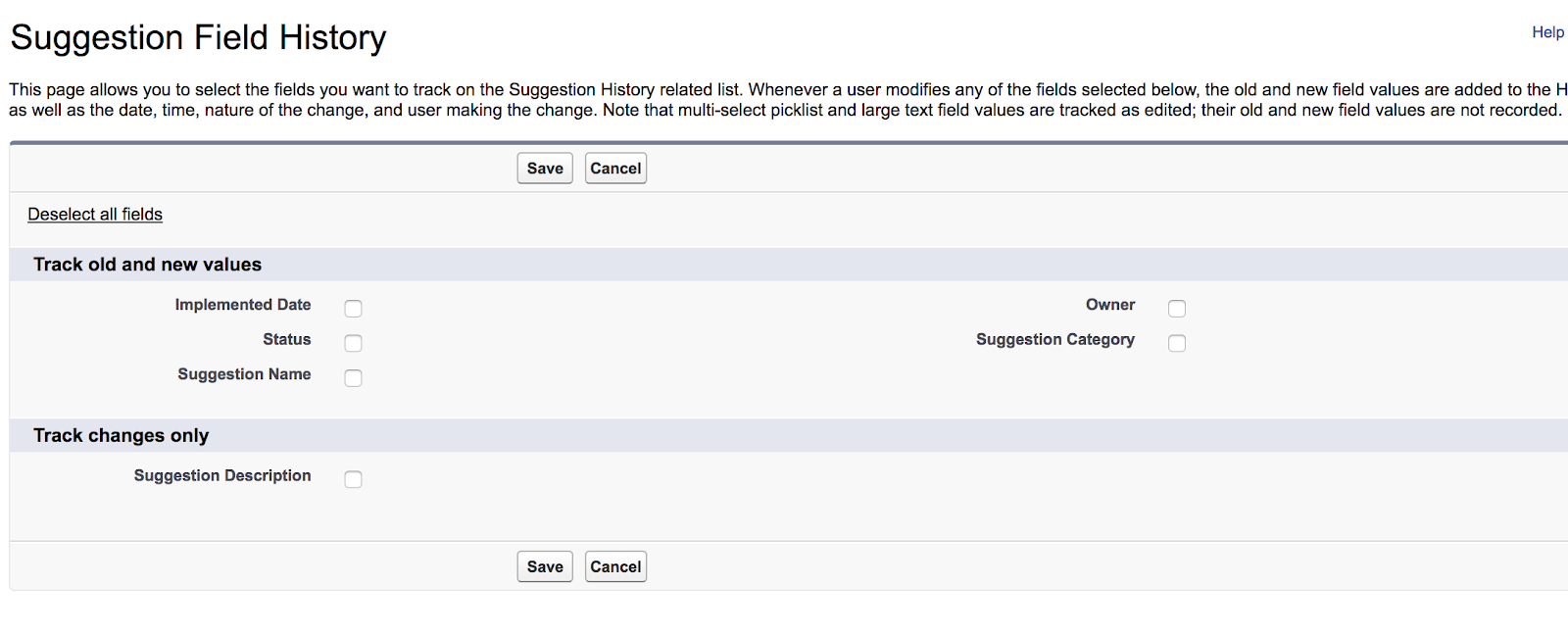Click the Implemented Date field label
1568x636 pixels.
click(243, 305)
